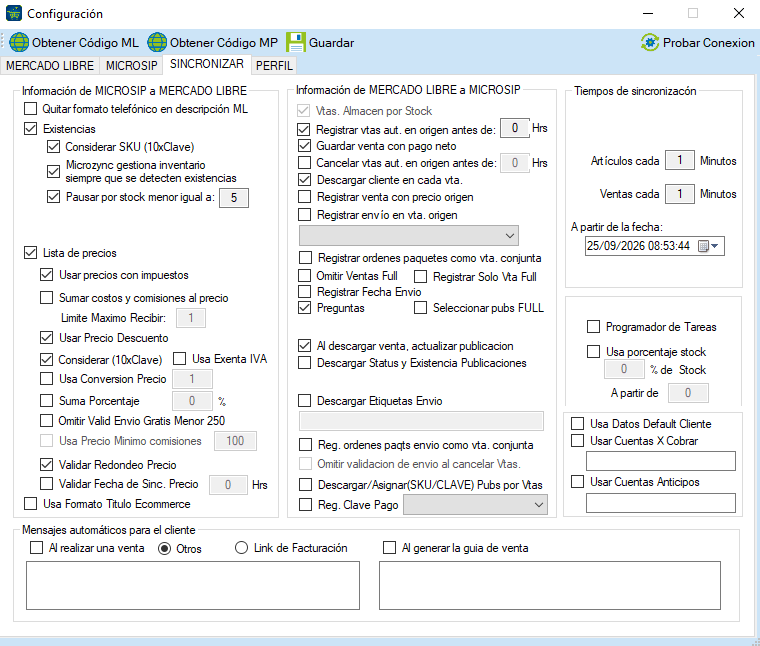Enable Usa Conversion Precio

[47, 378]
